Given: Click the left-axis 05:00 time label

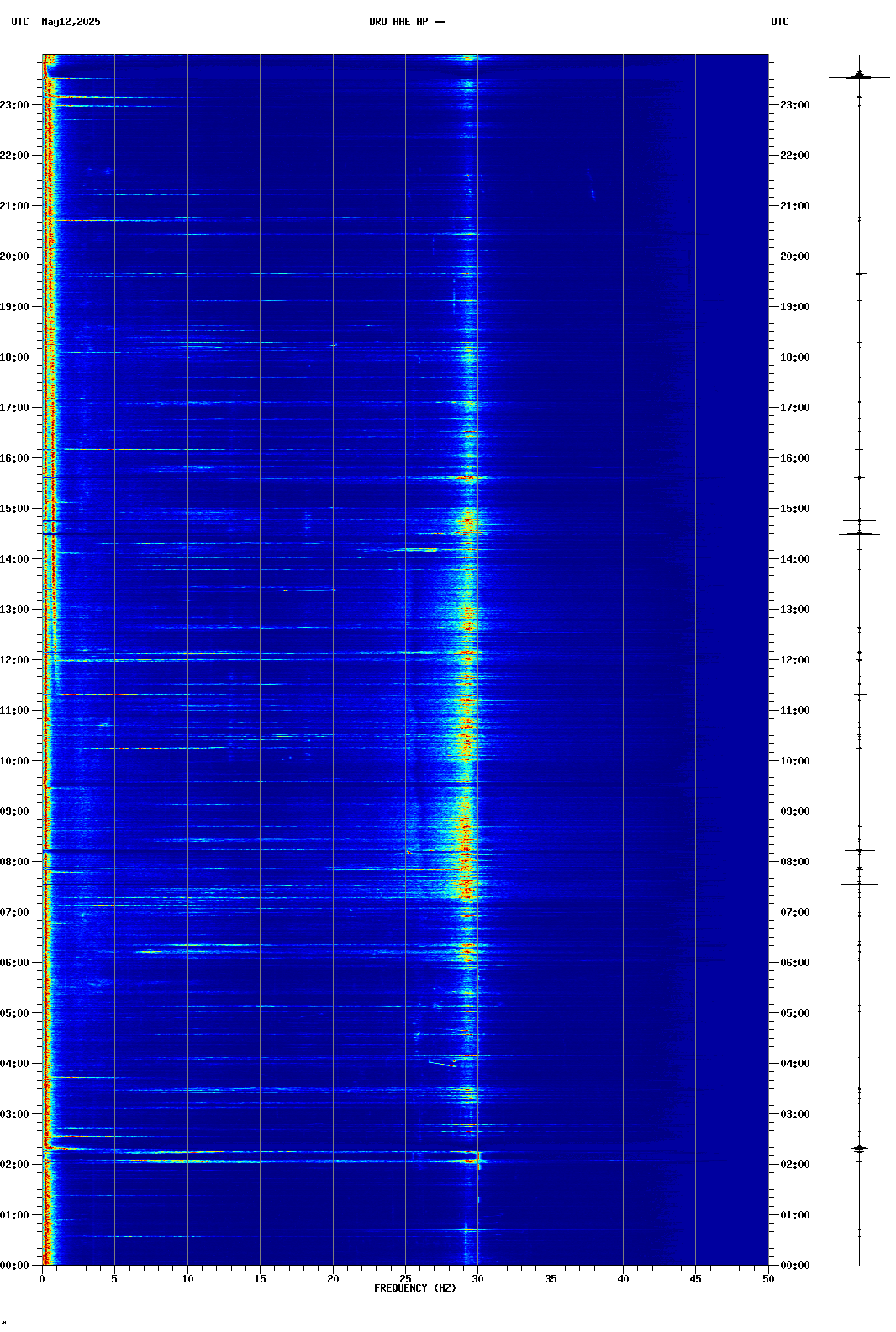Looking at the screenshot, I should coord(14,1013).
